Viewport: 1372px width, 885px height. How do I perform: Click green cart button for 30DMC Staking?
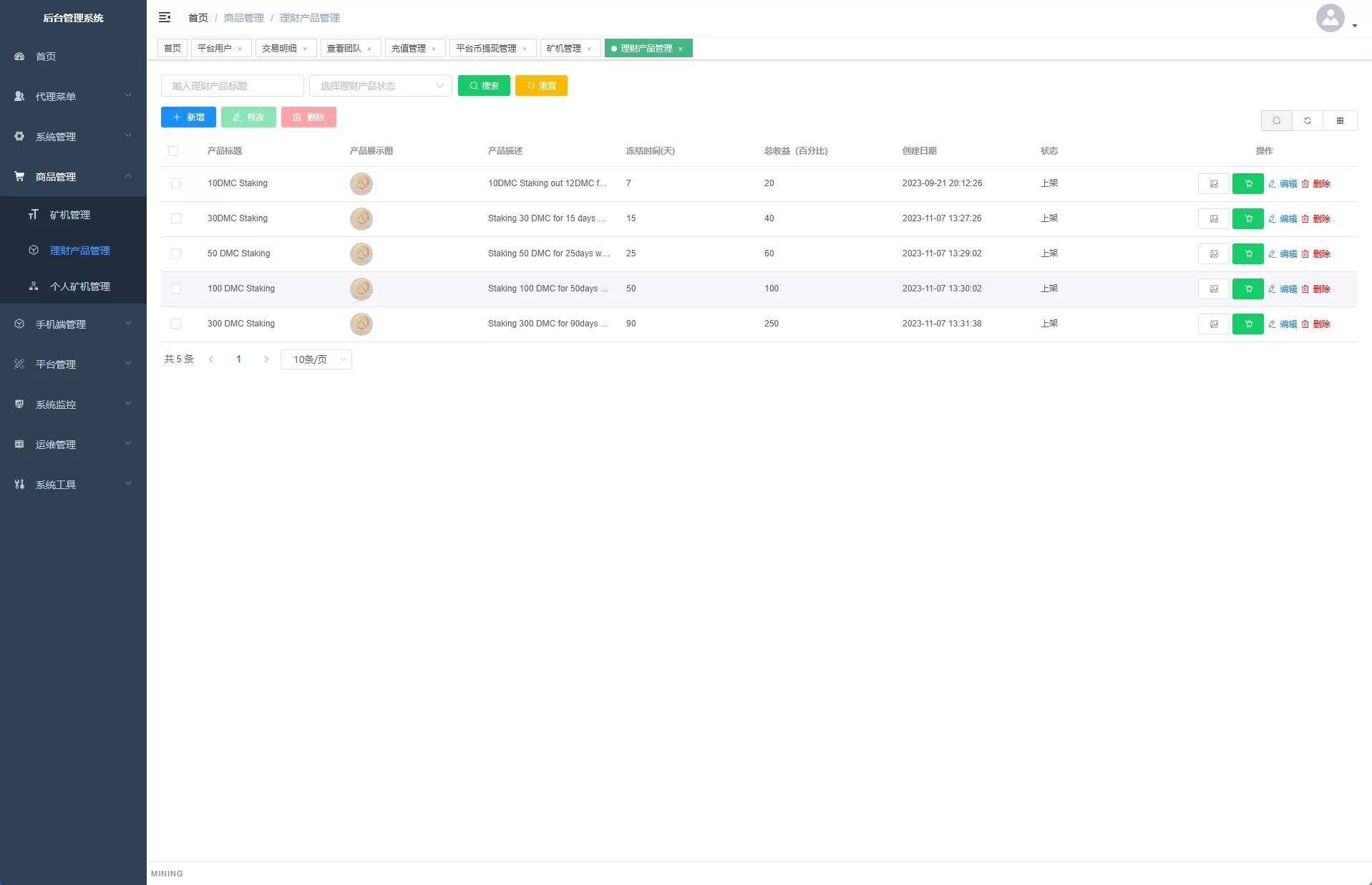[1247, 219]
